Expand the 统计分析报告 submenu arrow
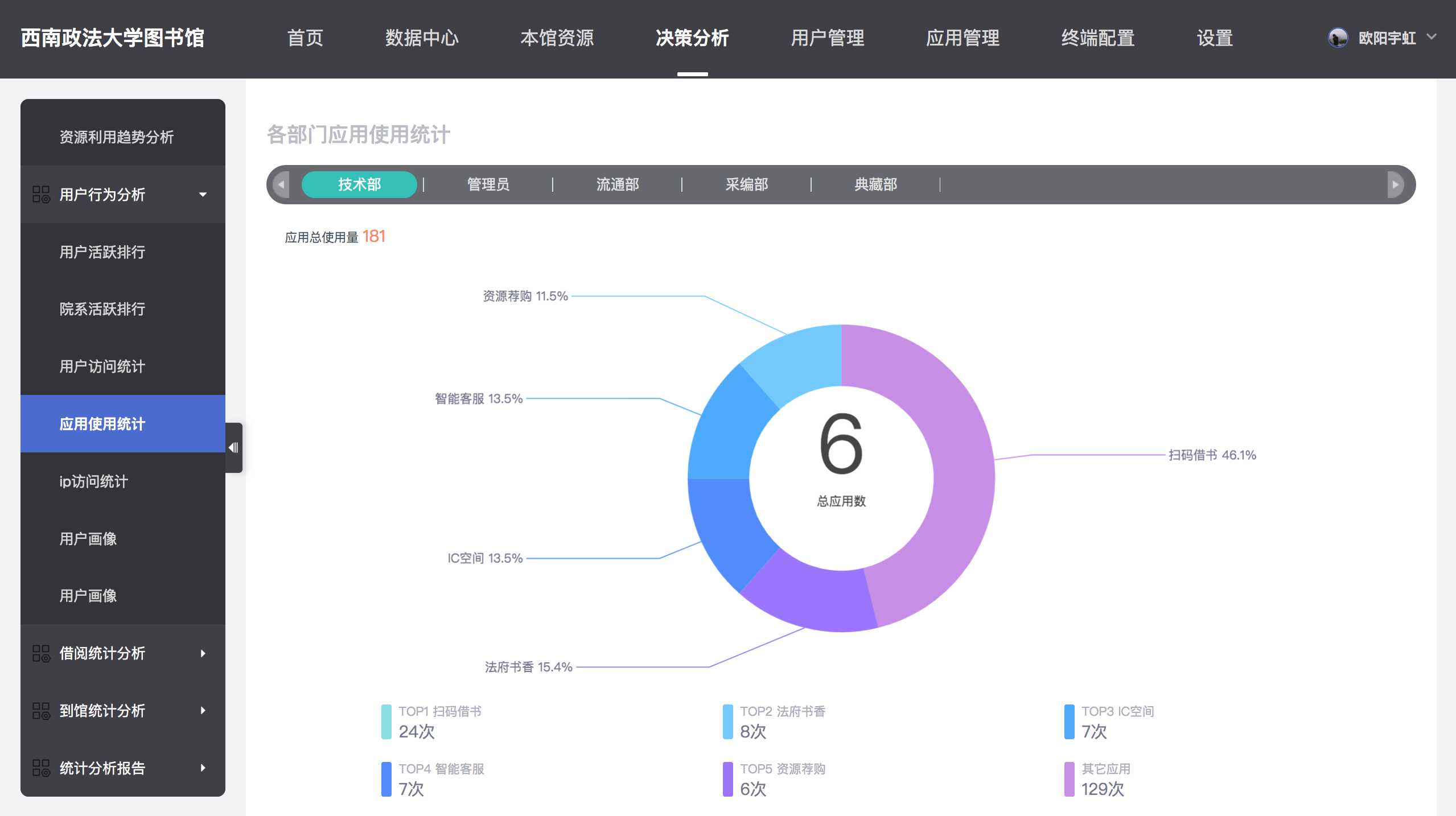 (203, 768)
